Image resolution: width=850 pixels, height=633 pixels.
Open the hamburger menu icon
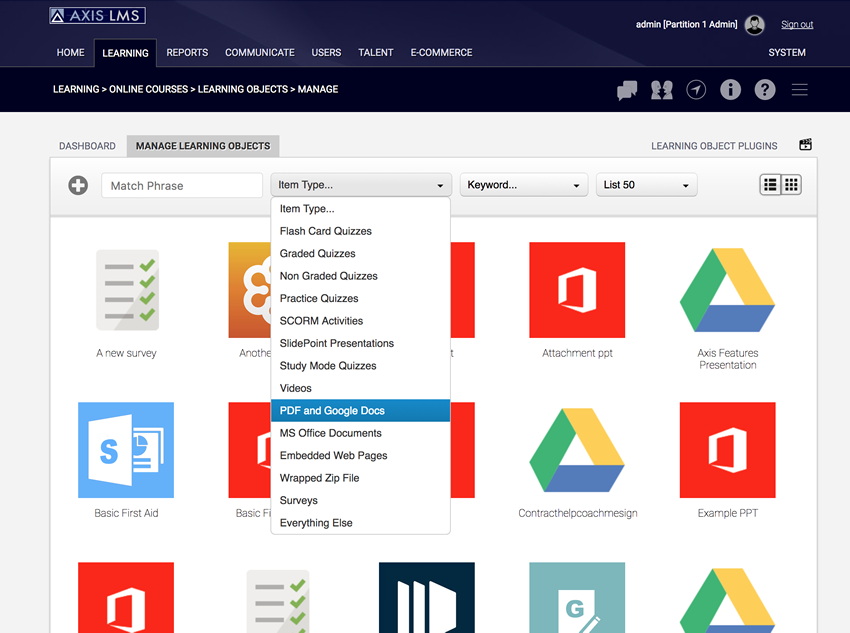coord(800,90)
